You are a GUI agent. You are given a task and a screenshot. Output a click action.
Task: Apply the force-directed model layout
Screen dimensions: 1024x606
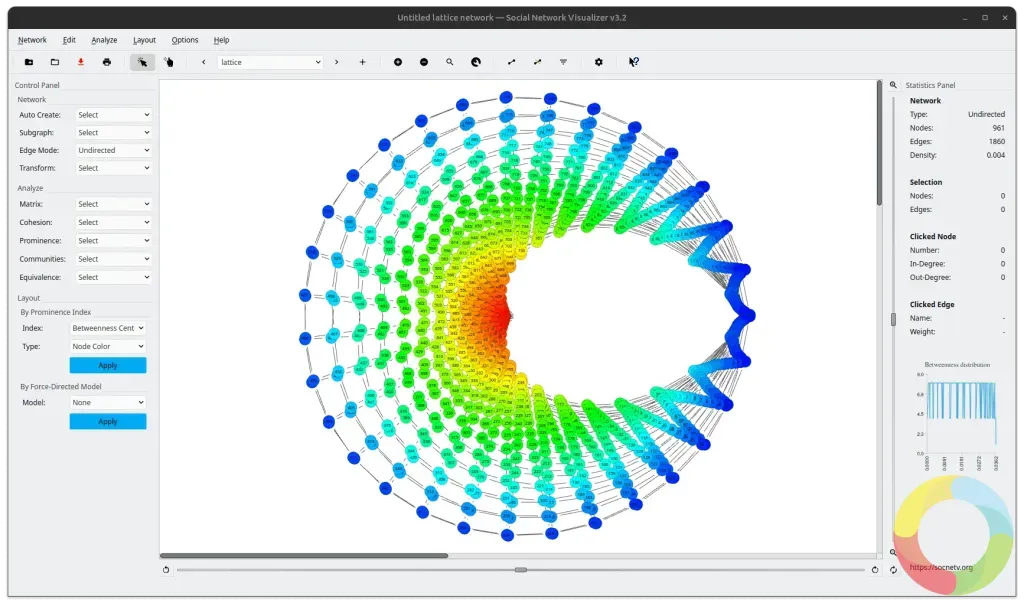108,422
